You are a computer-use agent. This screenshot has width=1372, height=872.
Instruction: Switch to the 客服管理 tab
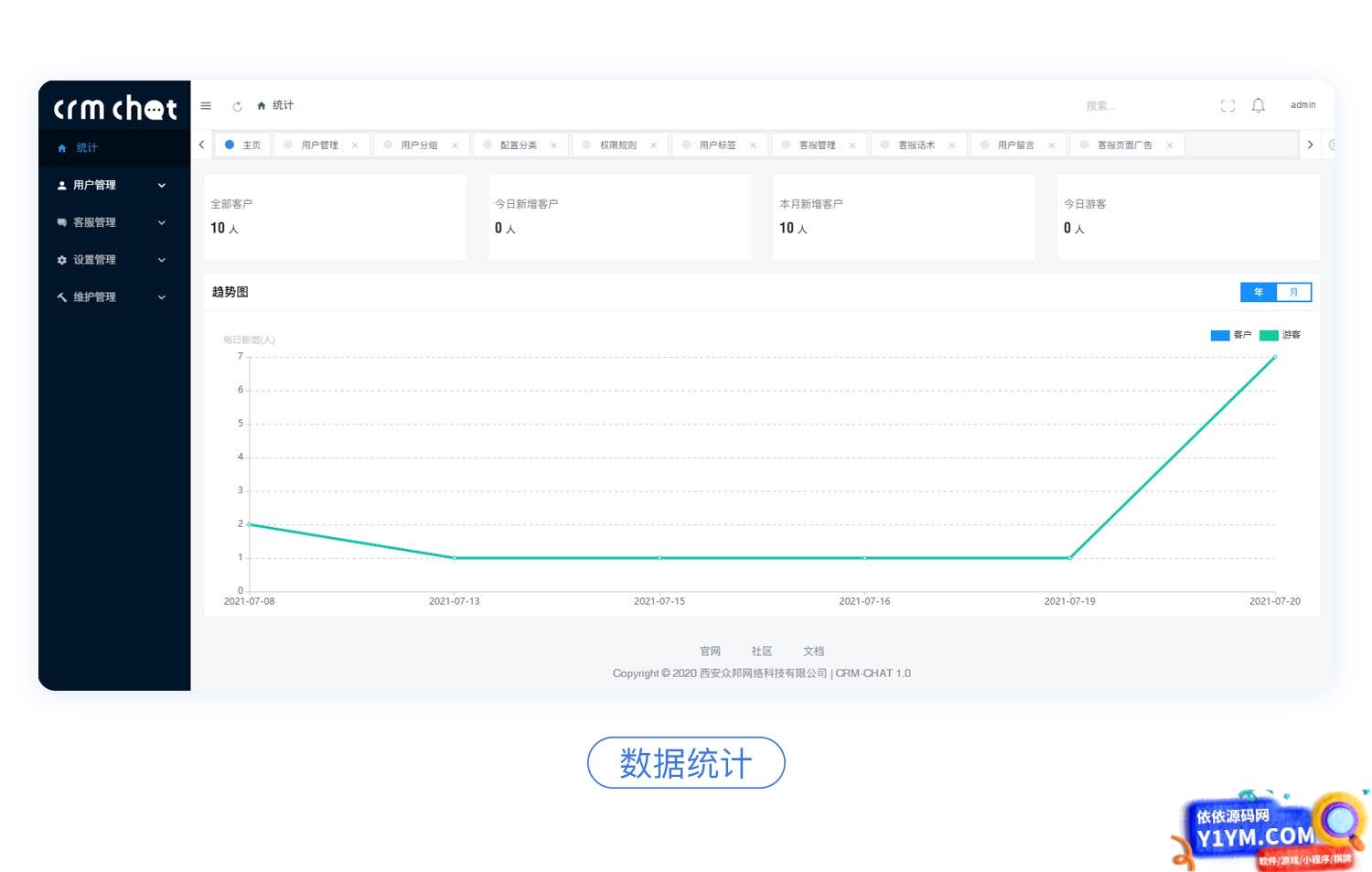tap(818, 145)
